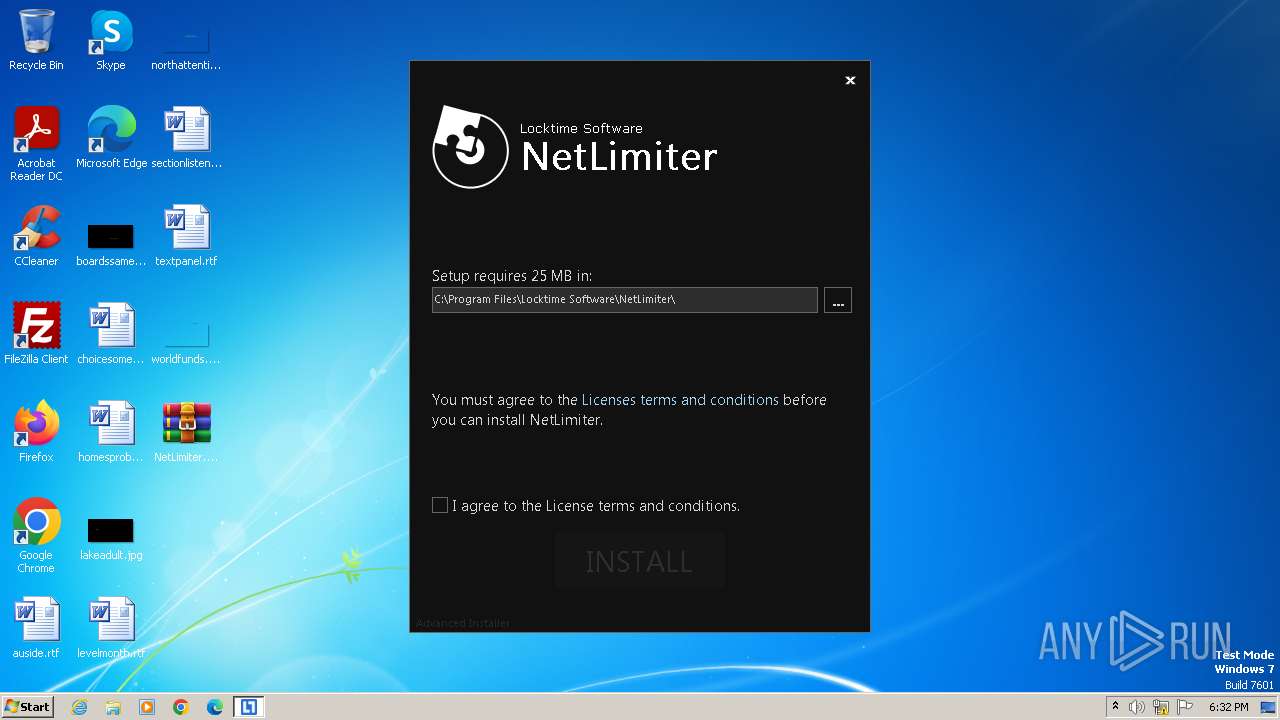The image size is (1280, 720).
Task: Open Action Center flag tray icon
Action: pyautogui.click(x=1185, y=707)
